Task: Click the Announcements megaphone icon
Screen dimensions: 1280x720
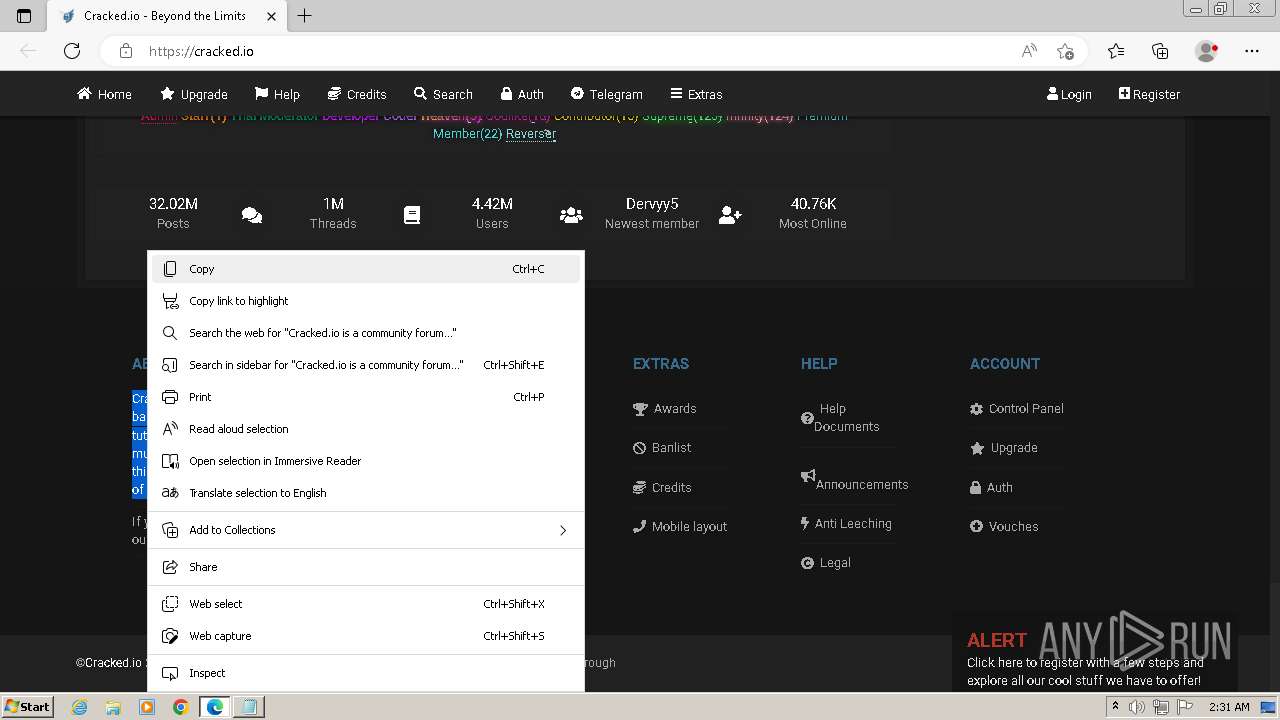Action: [808, 476]
